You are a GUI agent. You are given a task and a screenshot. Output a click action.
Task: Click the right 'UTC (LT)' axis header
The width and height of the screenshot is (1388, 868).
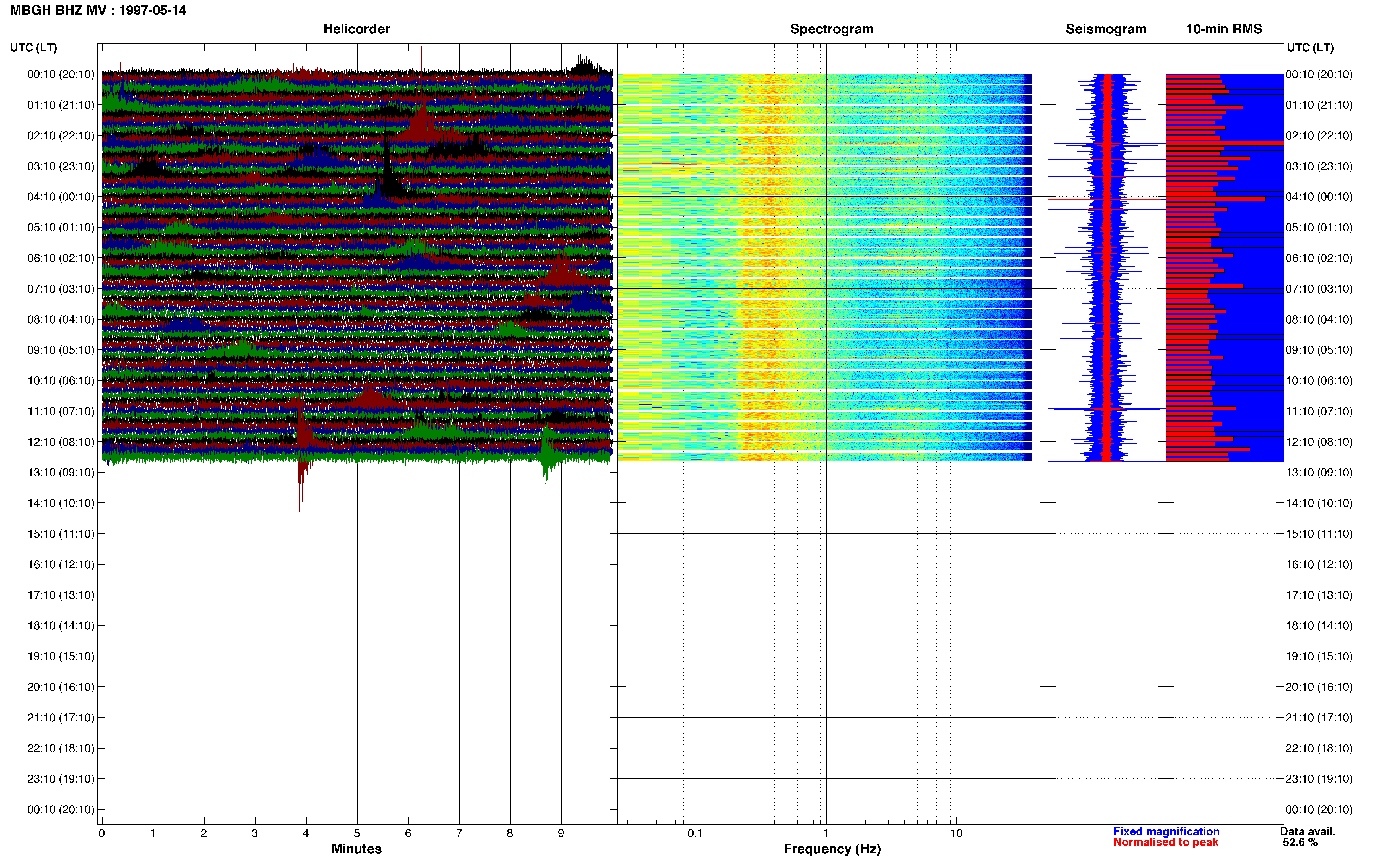1310,48
